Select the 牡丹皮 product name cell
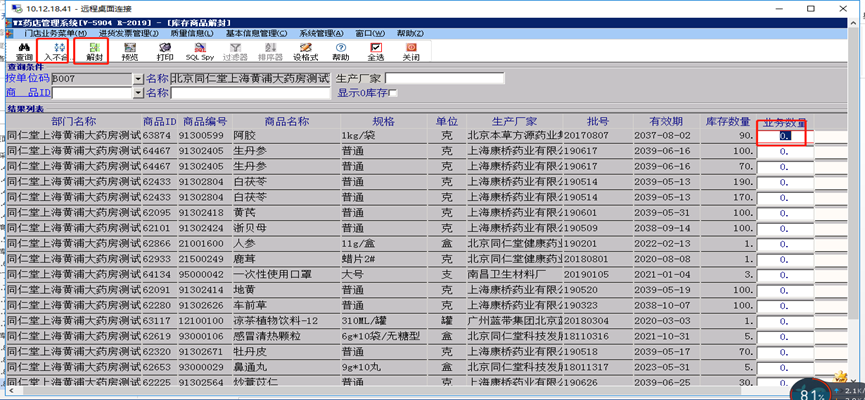The image size is (865, 400). click(286, 351)
